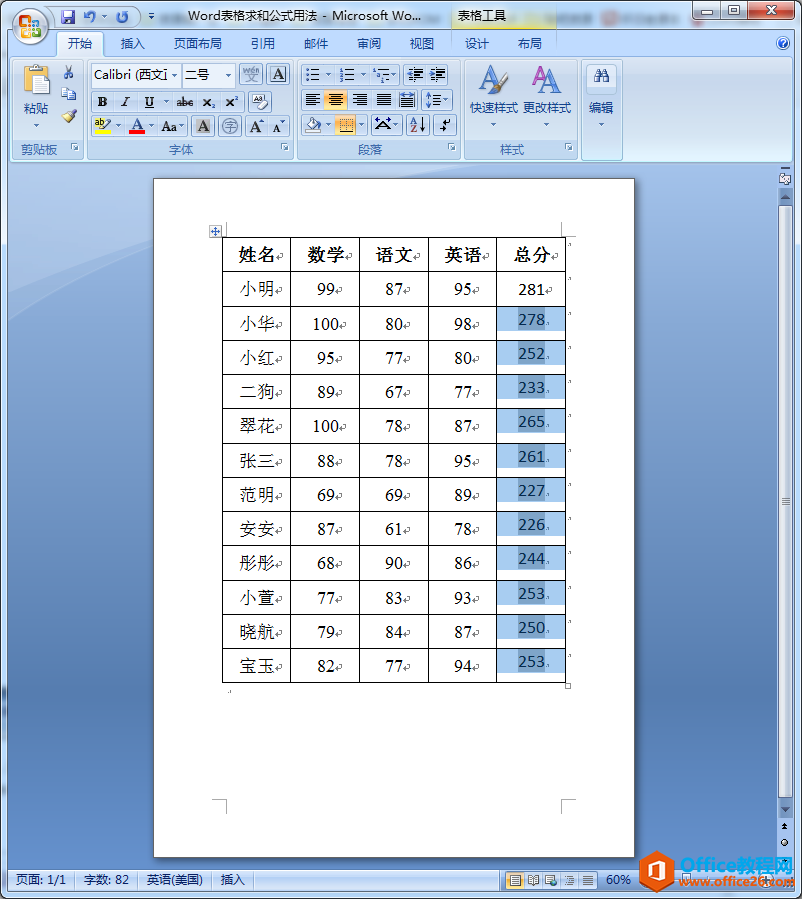Apply superscript formatting
This screenshot has height=899, width=802.
tap(232, 102)
